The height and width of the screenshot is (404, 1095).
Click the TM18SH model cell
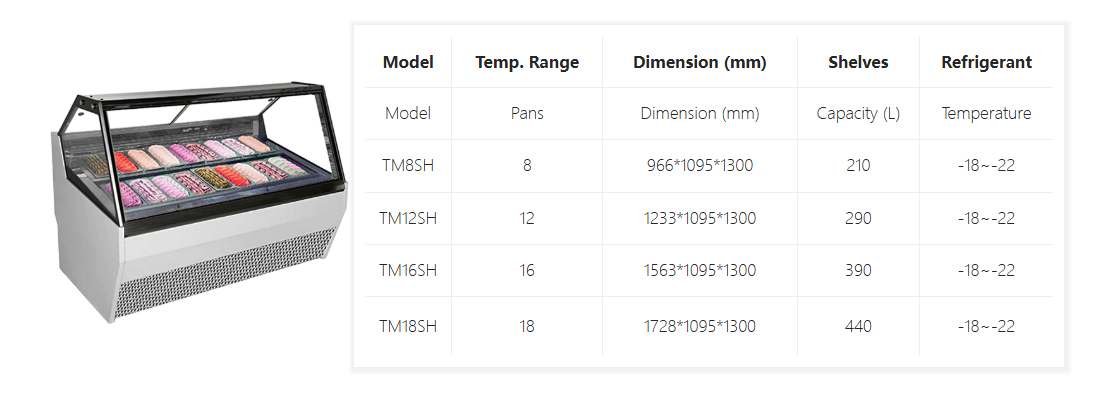[x=408, y=326]
